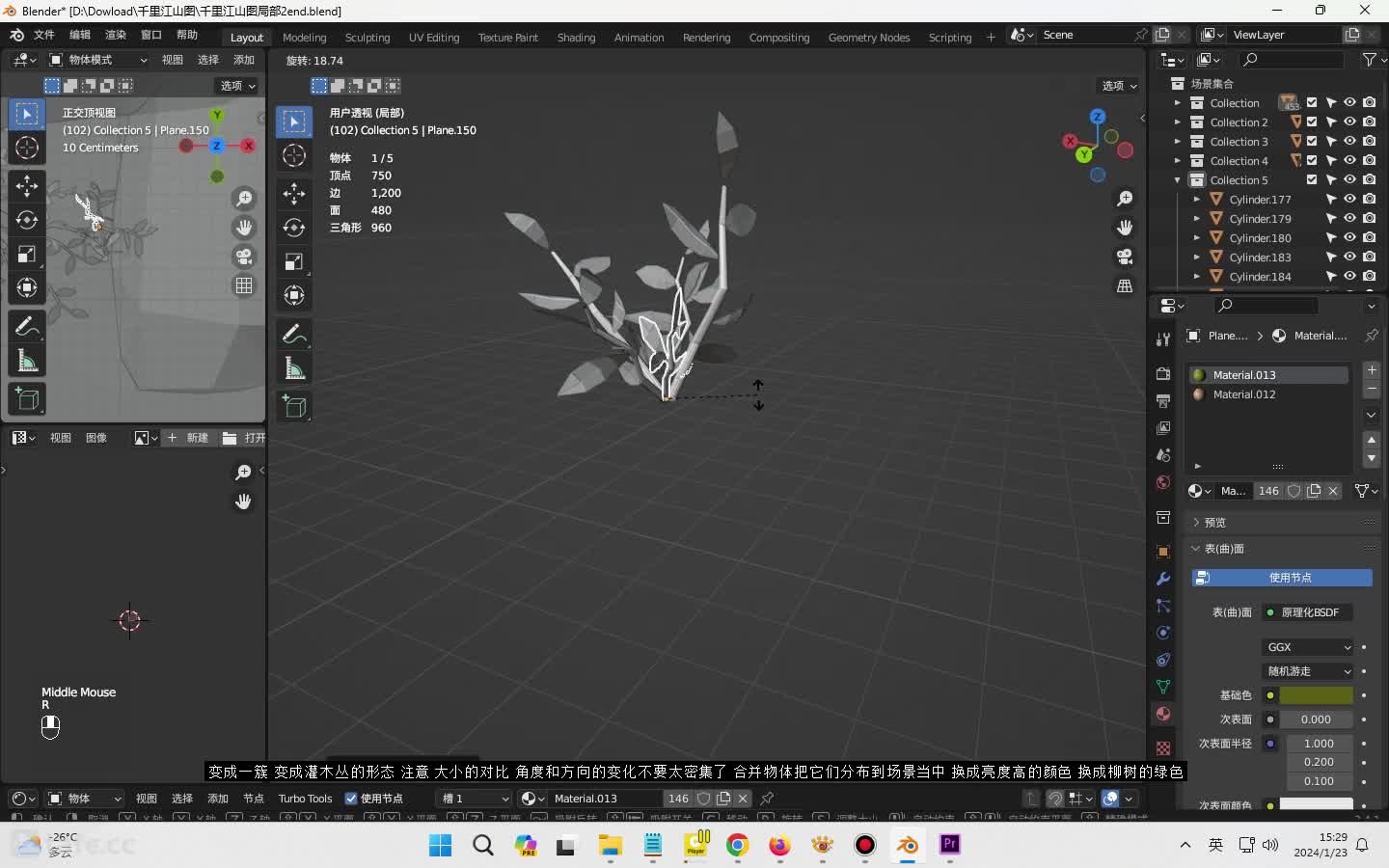Disable Cylinder.179 in renders via camera icon

tap(1369, 219)
